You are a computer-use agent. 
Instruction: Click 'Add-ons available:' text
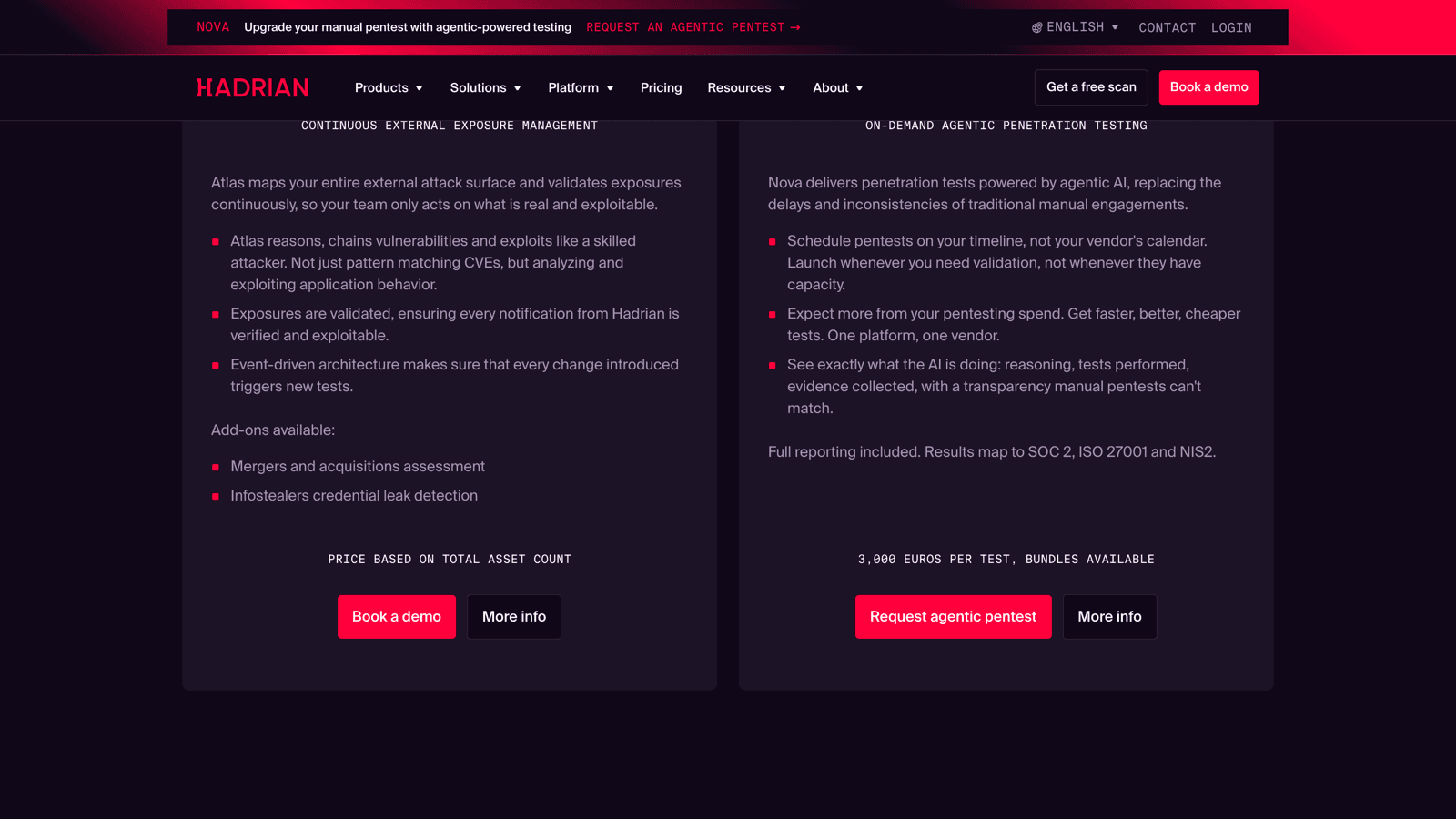[x=273, y=430]
